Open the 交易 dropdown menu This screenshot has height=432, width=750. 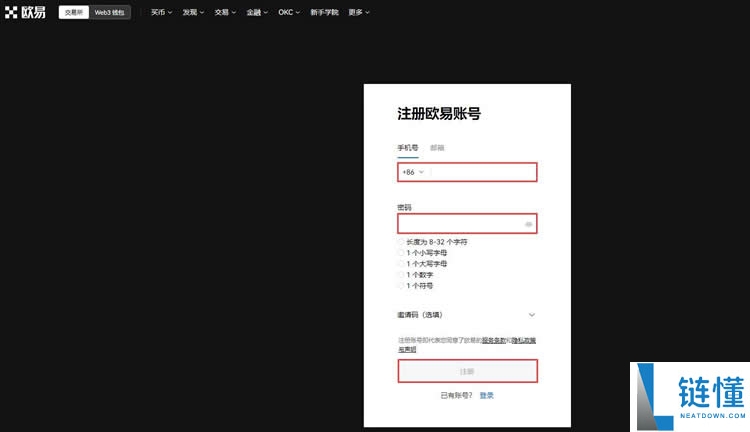tap(225, 12)
